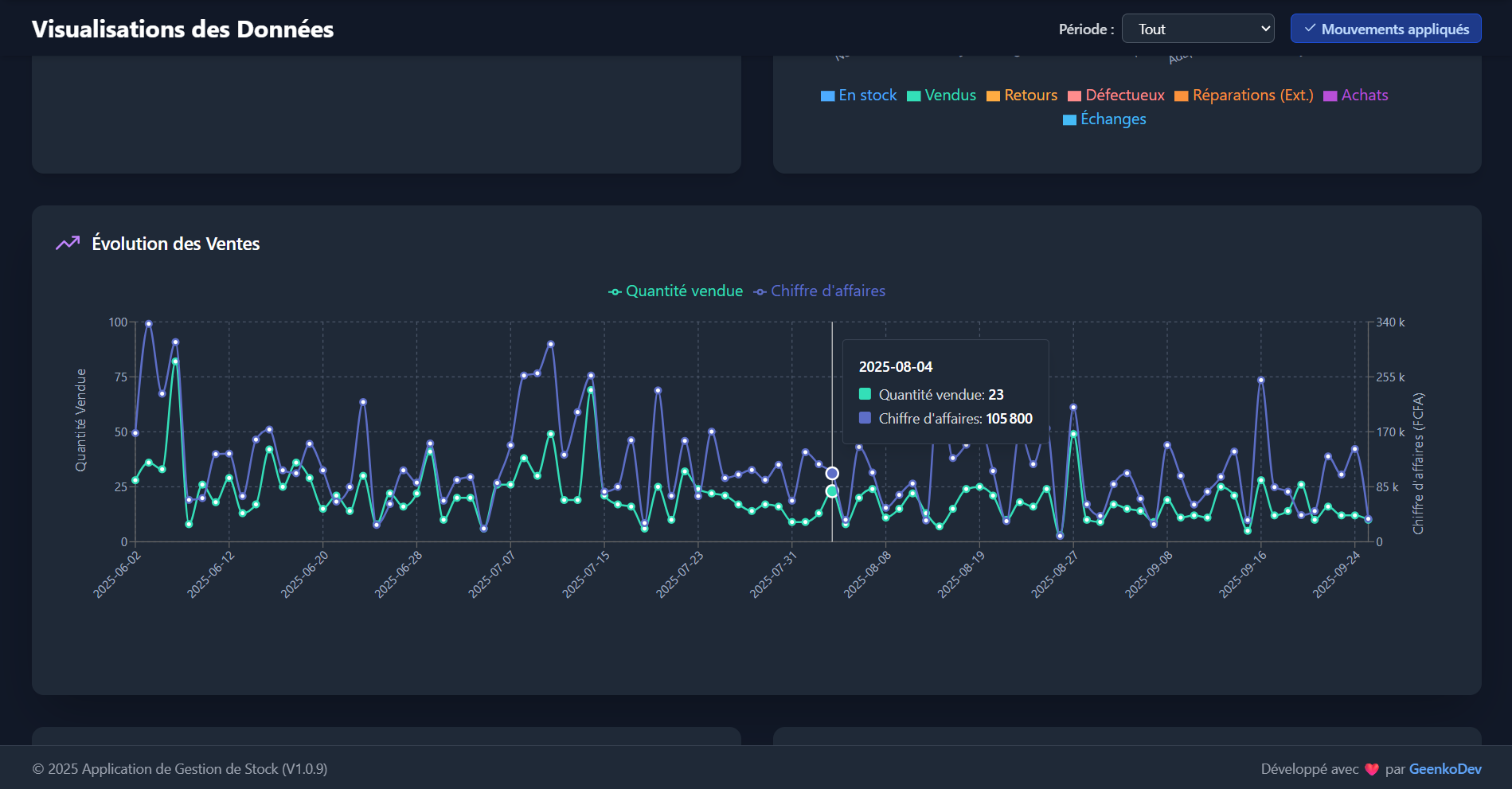This screenshot has height=789, width=1512.
Task: Click highlighted Chiffre d'affaires point for 2025-08-04
Action: click(x=832, y=474)
